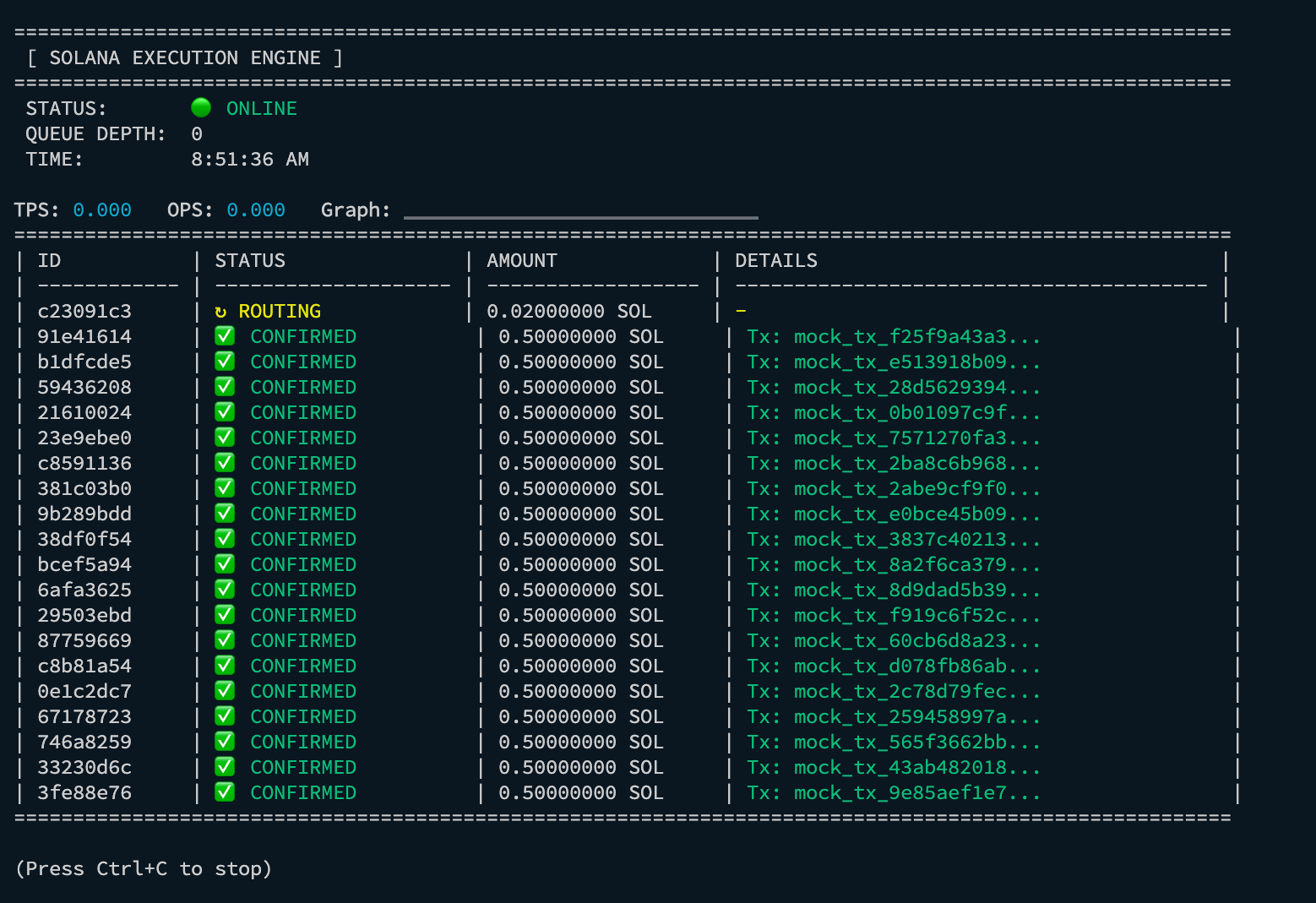
Task: Click the ROUTING status text
Action: 280,311
